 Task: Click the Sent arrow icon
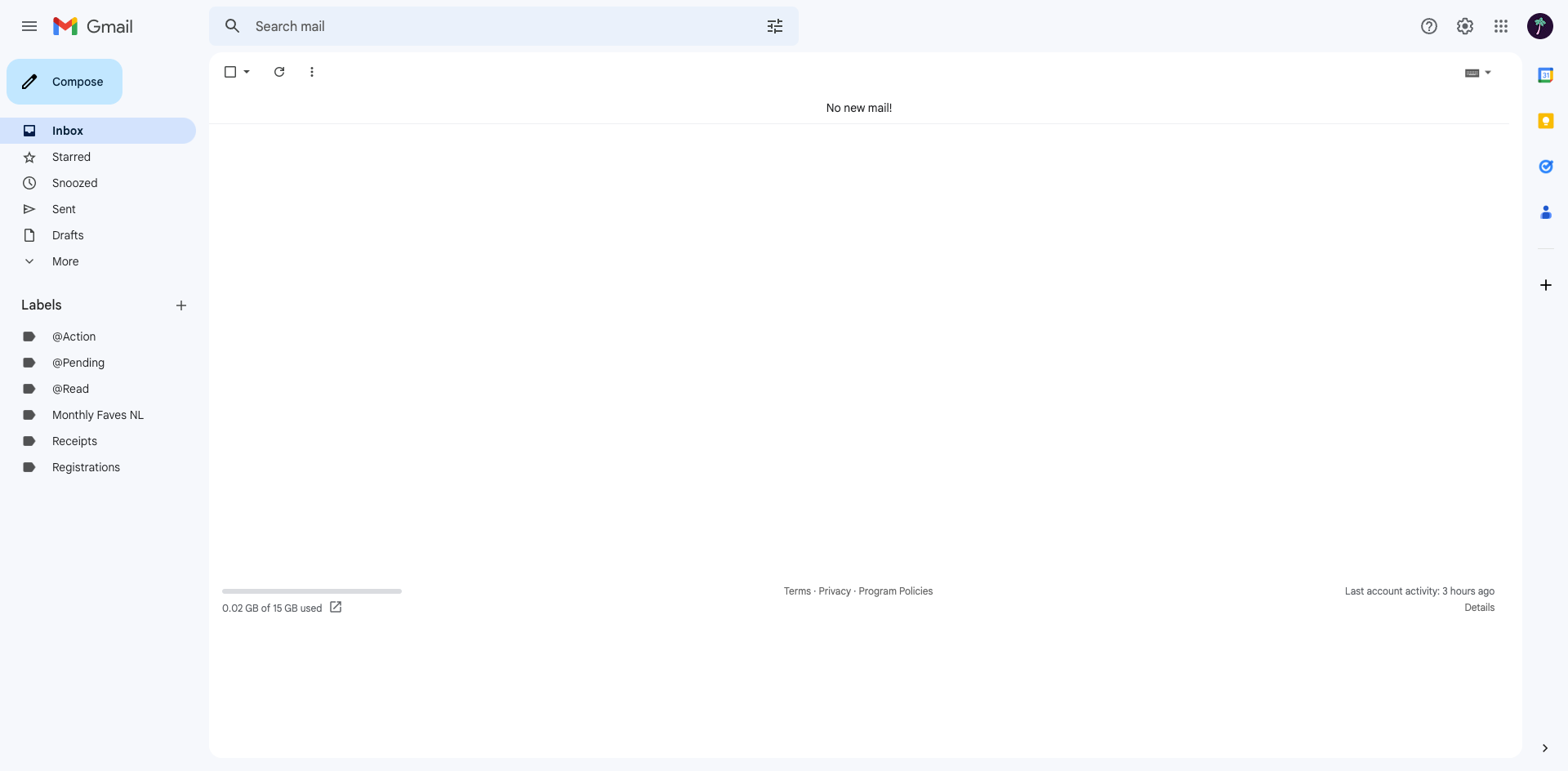[x=29, y=209]
